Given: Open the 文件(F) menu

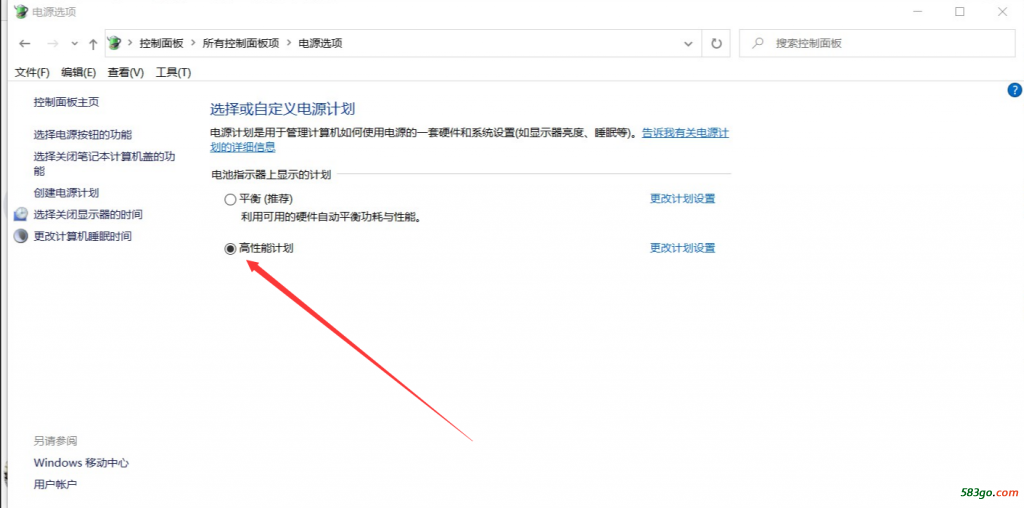Looking at the screenshot, I should point(32,72).
